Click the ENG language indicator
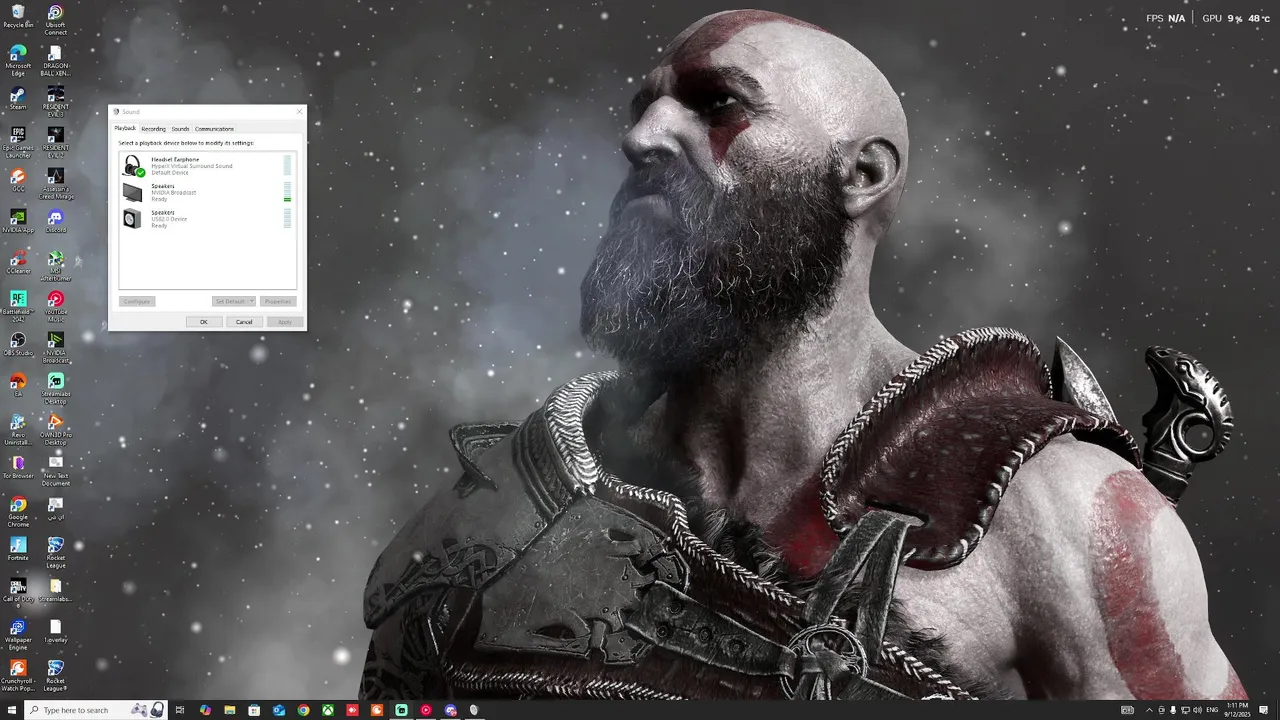The height and width of the screenshot is (720, 1280). 1213,710
